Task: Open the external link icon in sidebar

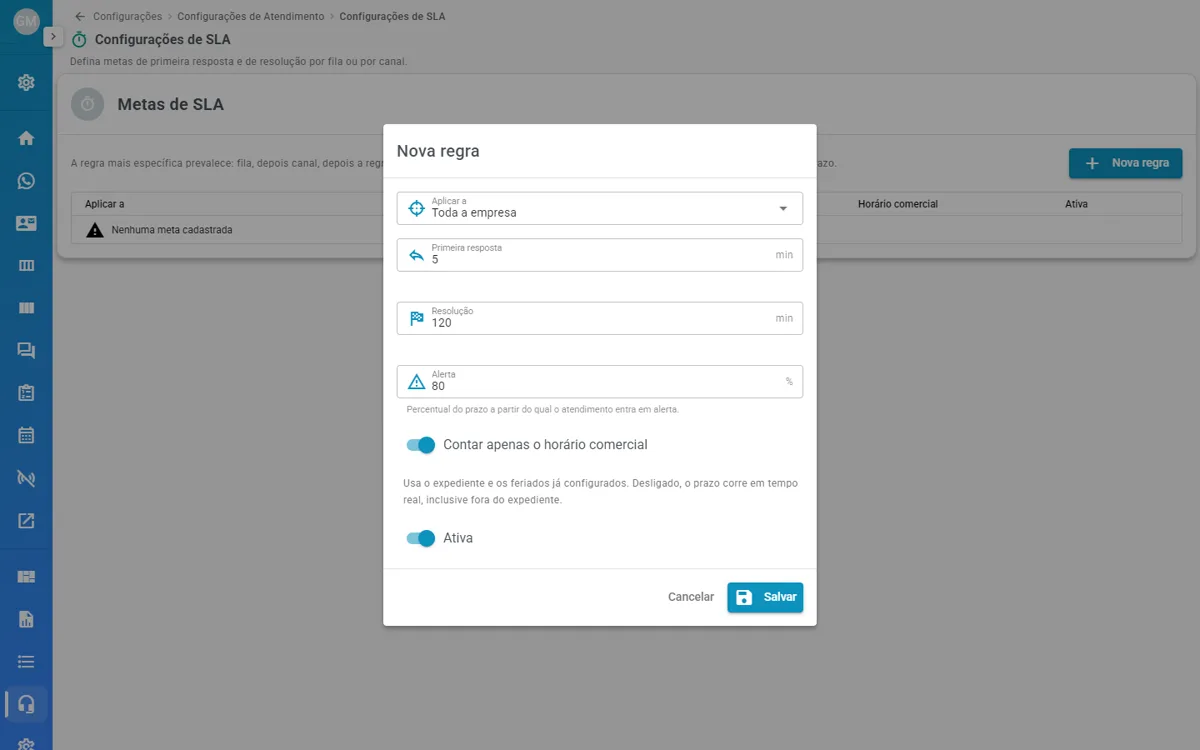Action: coord(26,520)
